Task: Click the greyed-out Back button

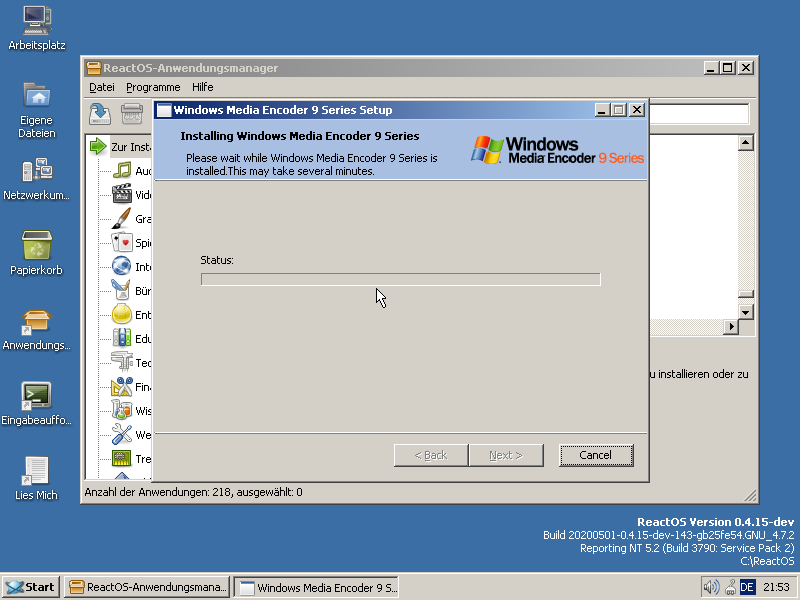Action: 431,455
